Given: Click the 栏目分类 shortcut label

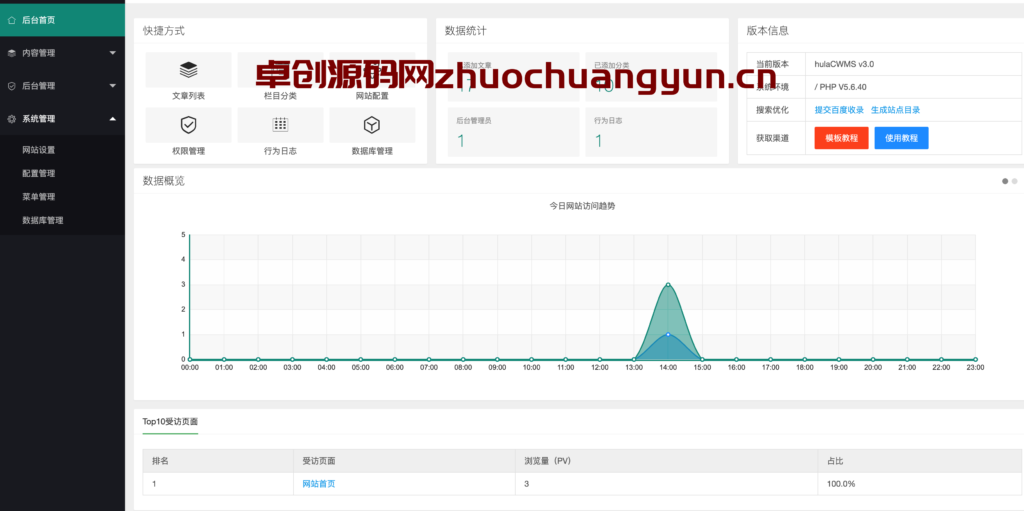Looking at the screenshot, I should pyautogui.click(x=280, y=95).
